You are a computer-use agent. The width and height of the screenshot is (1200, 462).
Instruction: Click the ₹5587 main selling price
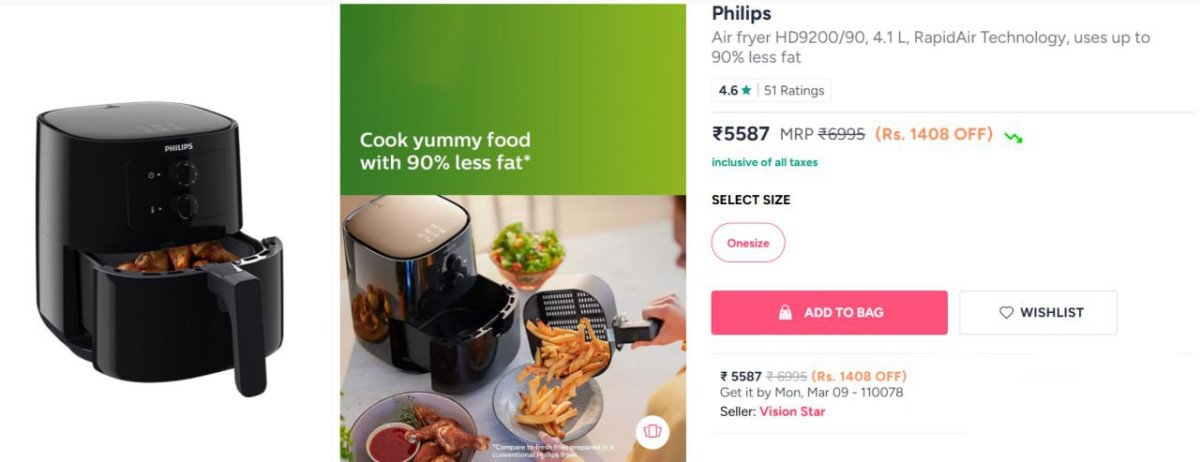coord(740,134)
